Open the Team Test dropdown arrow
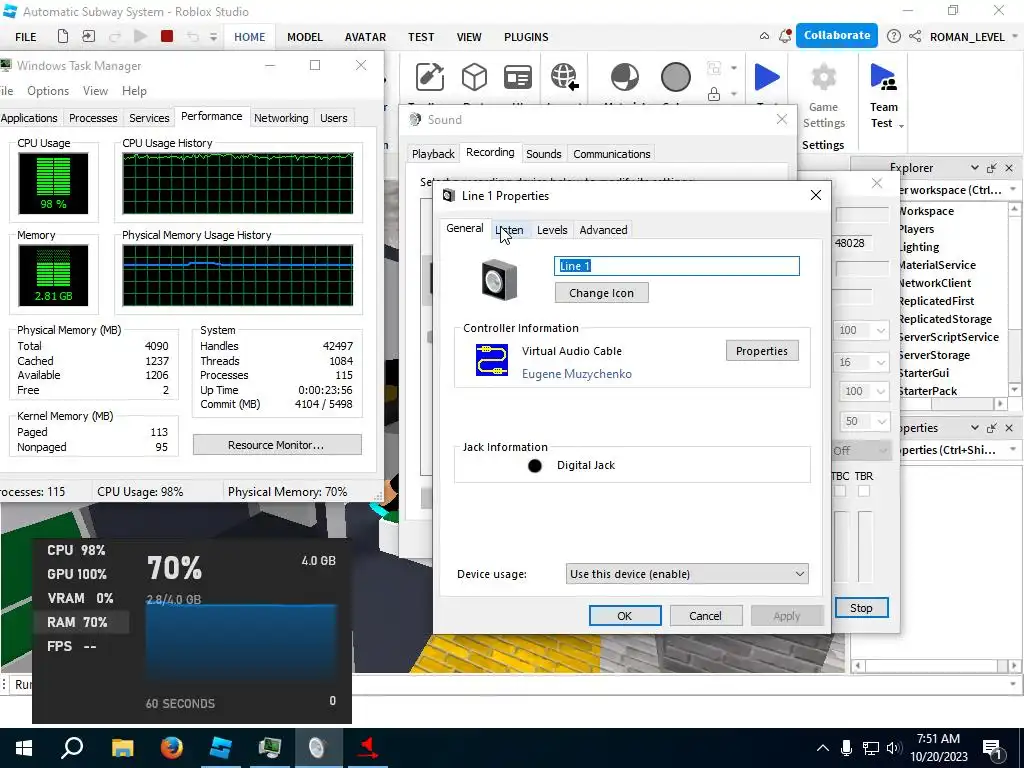1024x768 pixels. point(901,125)
